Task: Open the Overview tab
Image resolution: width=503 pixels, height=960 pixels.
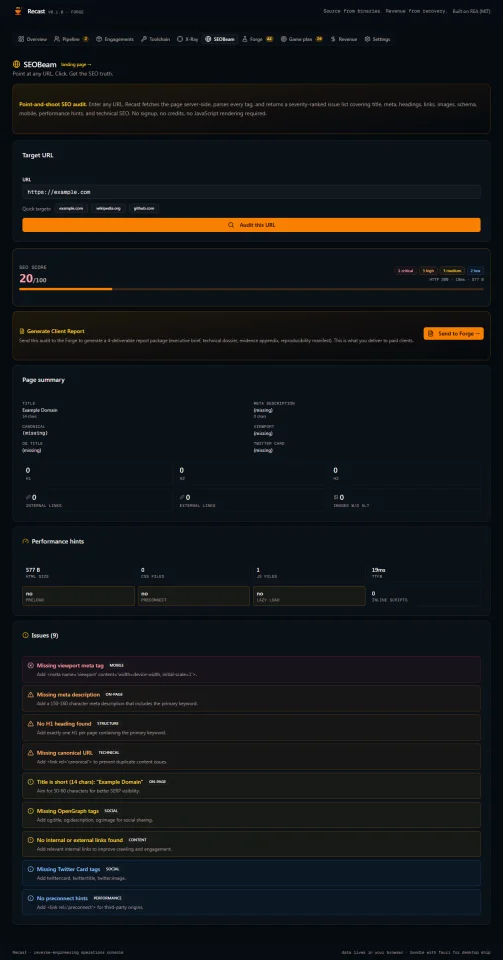Action: coord(32,39)
